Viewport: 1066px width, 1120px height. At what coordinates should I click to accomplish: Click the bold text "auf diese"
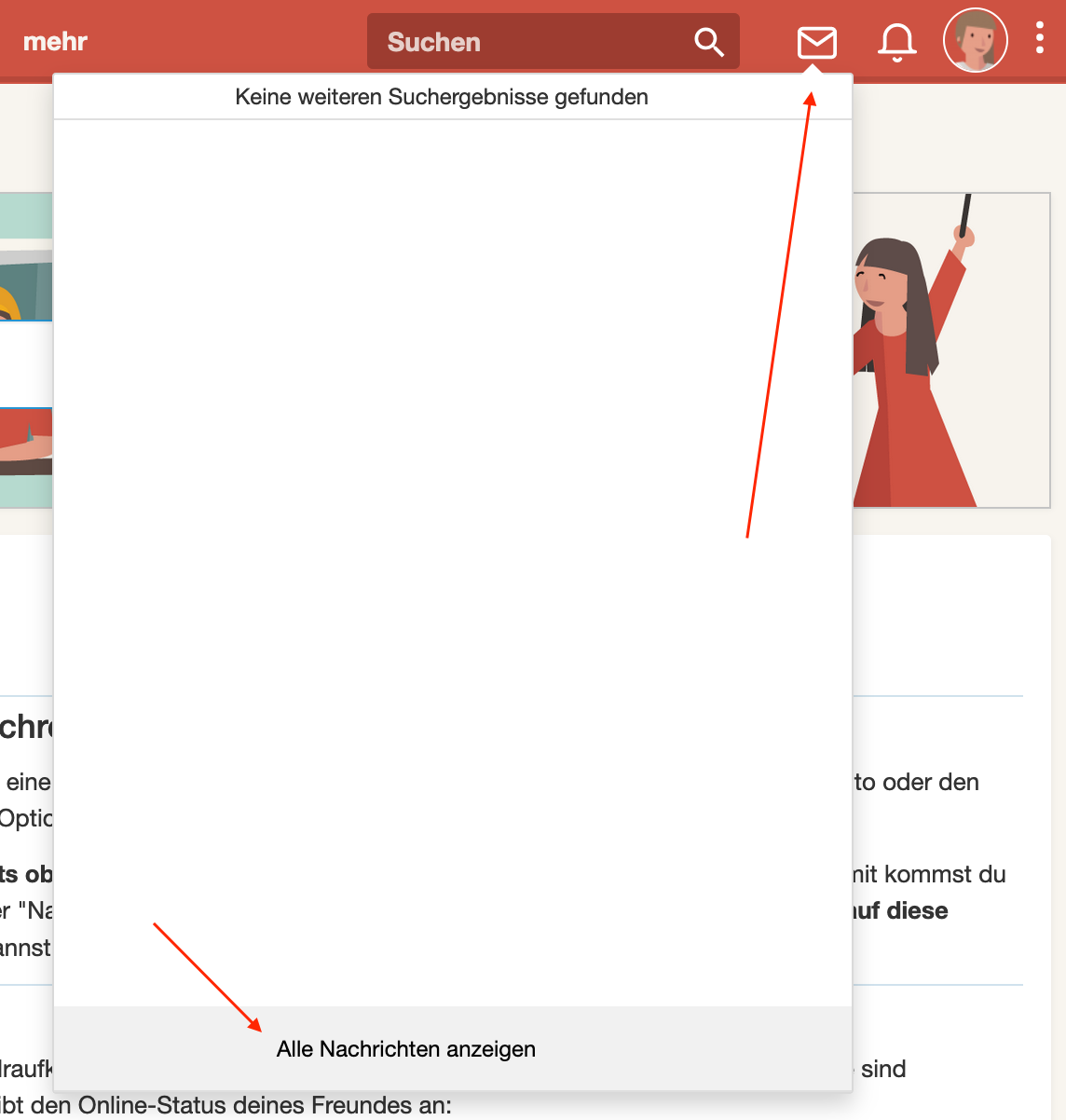pyautogui.click(x=901, y=910)
